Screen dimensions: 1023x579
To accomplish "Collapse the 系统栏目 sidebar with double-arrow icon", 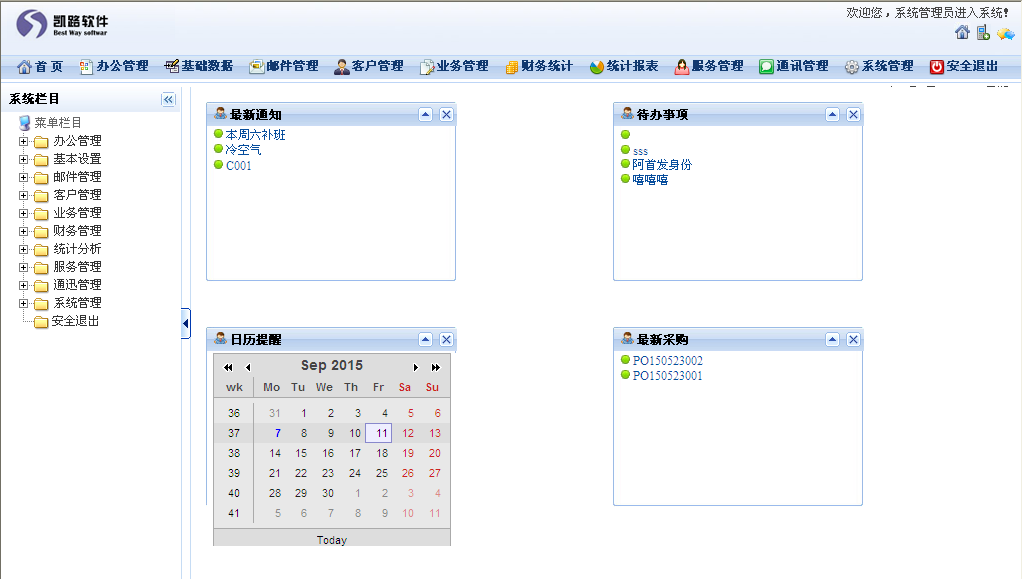I will click(168, 99).
